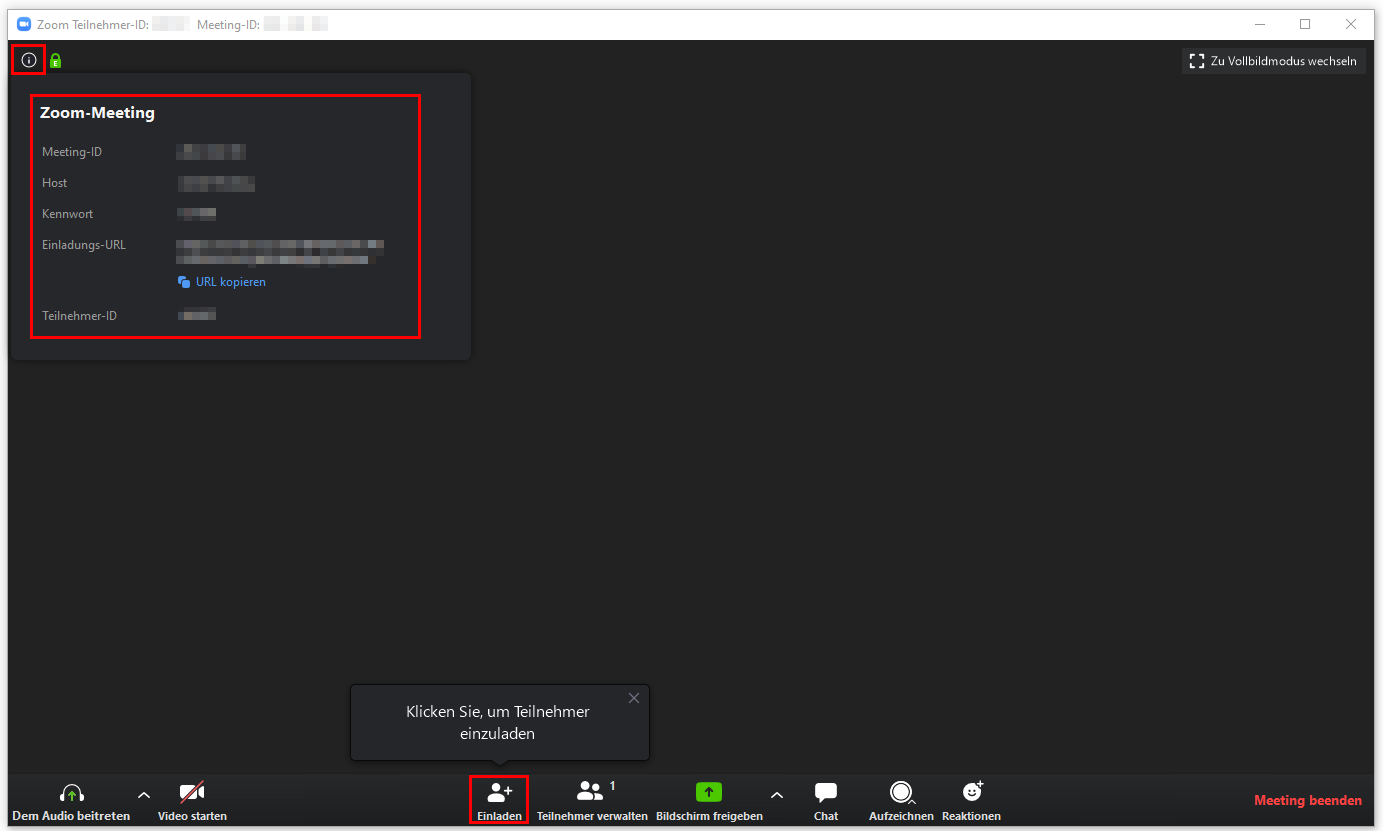Click the Zoom logo in title bar

(24, 24)
